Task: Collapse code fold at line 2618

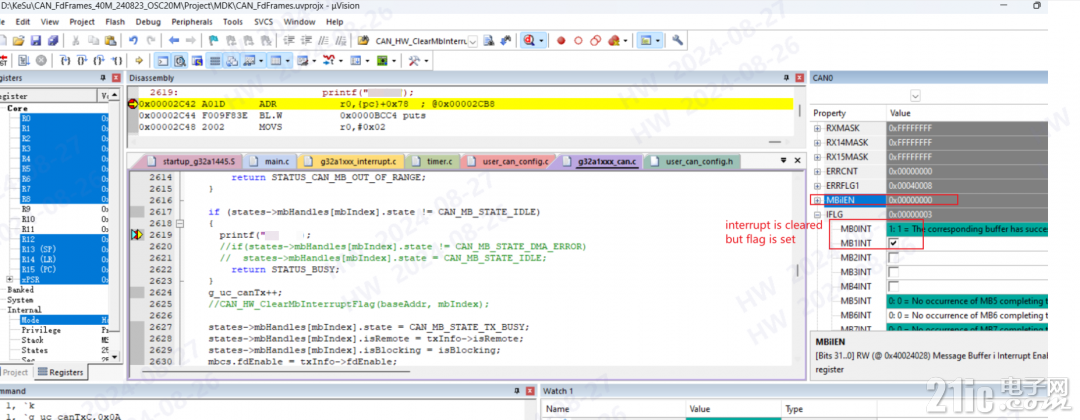Action: coord(180,224)
